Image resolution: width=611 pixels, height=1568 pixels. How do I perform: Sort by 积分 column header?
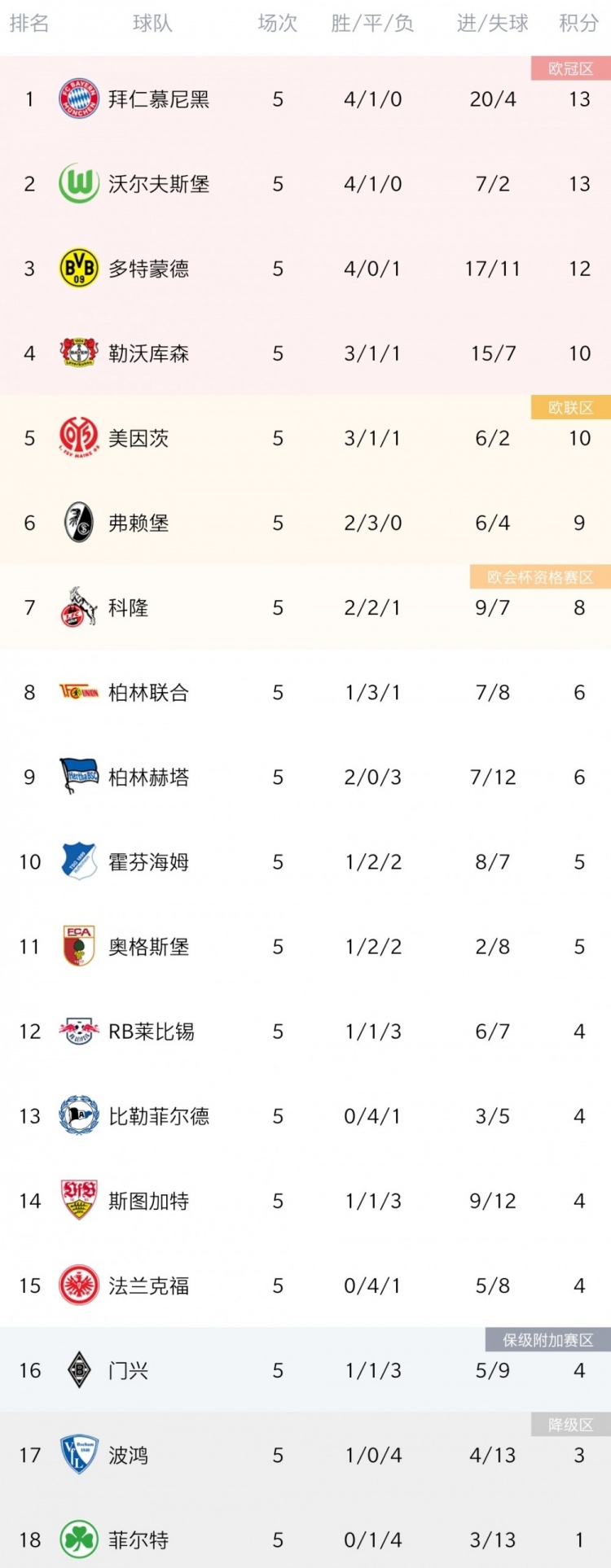[x=578, y=24]
